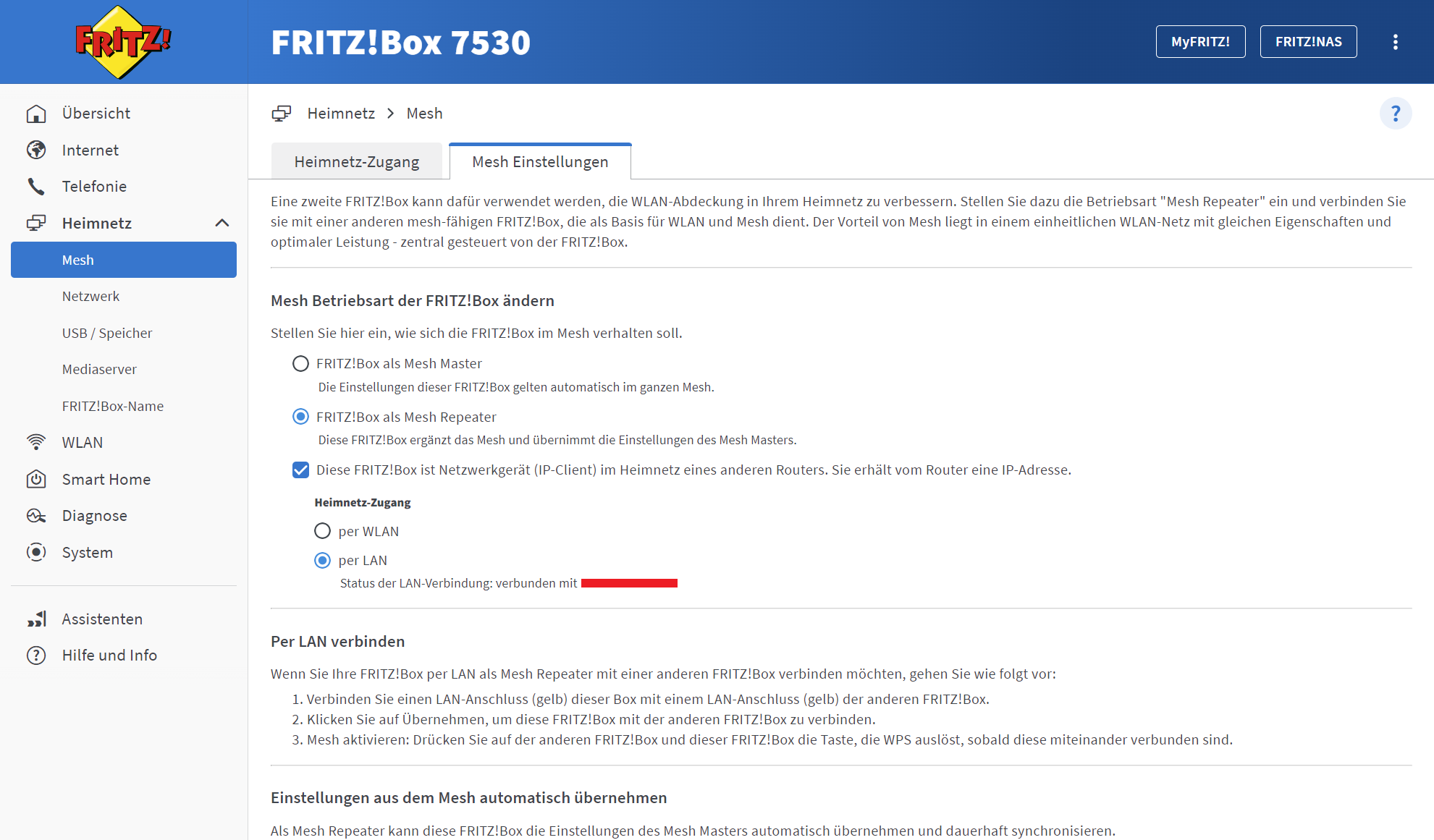Image resolution: width=1434 pixels, height=840 pixels.
Task: Expand the Assistenten sidebar entry
Action: [x=101, y=619]
